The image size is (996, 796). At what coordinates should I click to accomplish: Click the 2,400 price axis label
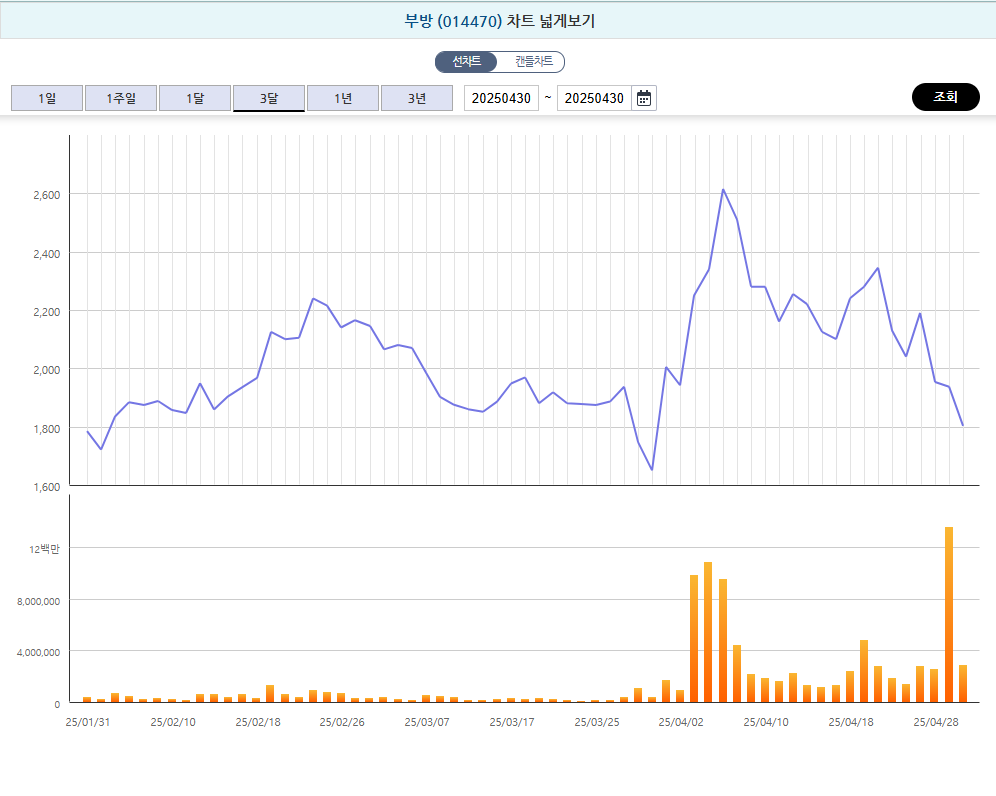(x=47, y=254)
